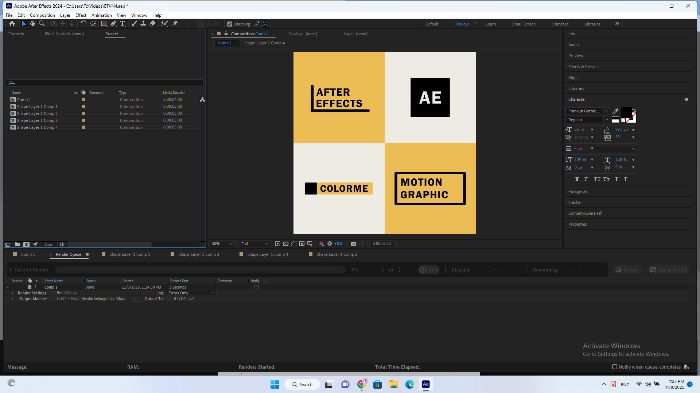Select the Zoom magnifier tool
The width and height of the screenshot is (700, 393).
coord(42,24)
